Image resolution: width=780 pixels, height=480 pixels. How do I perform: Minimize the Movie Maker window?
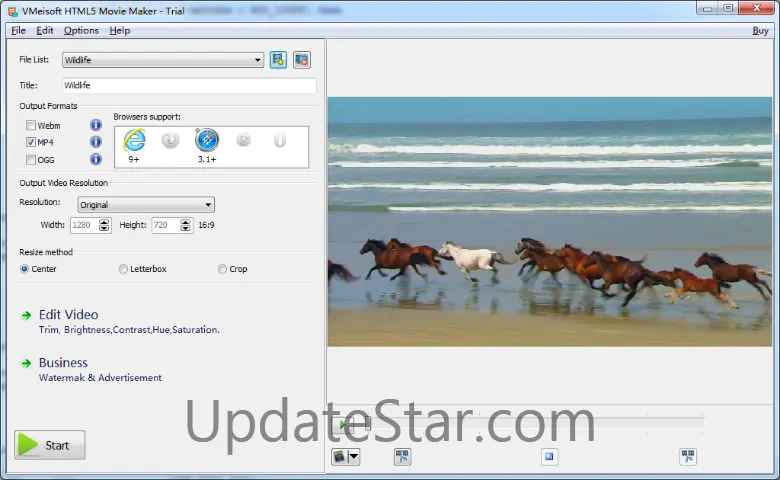coord(707,8)
